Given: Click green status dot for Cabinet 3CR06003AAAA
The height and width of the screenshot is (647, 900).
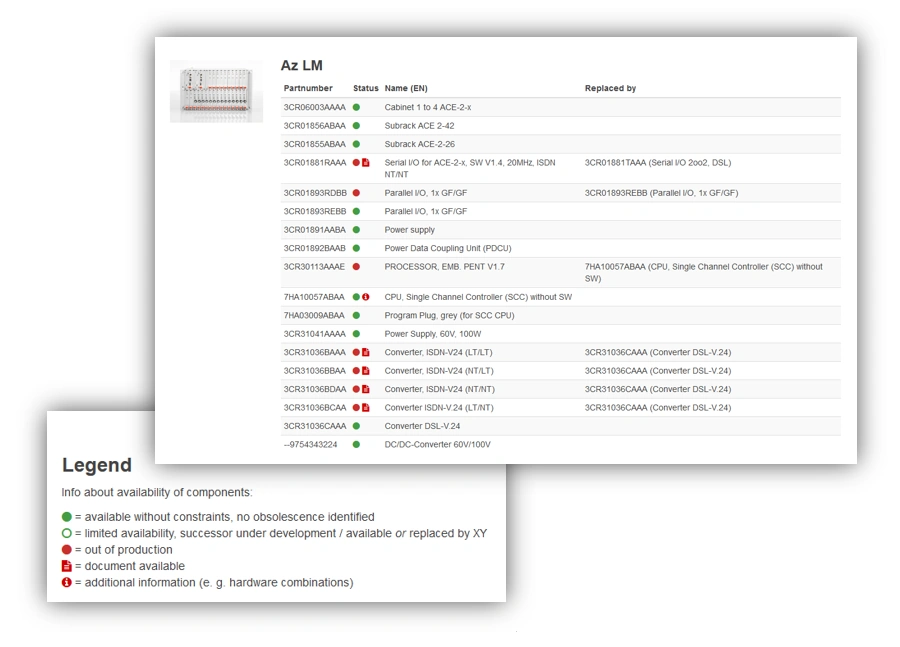Looking at the screenshot, I should click(x=356, y=107).
